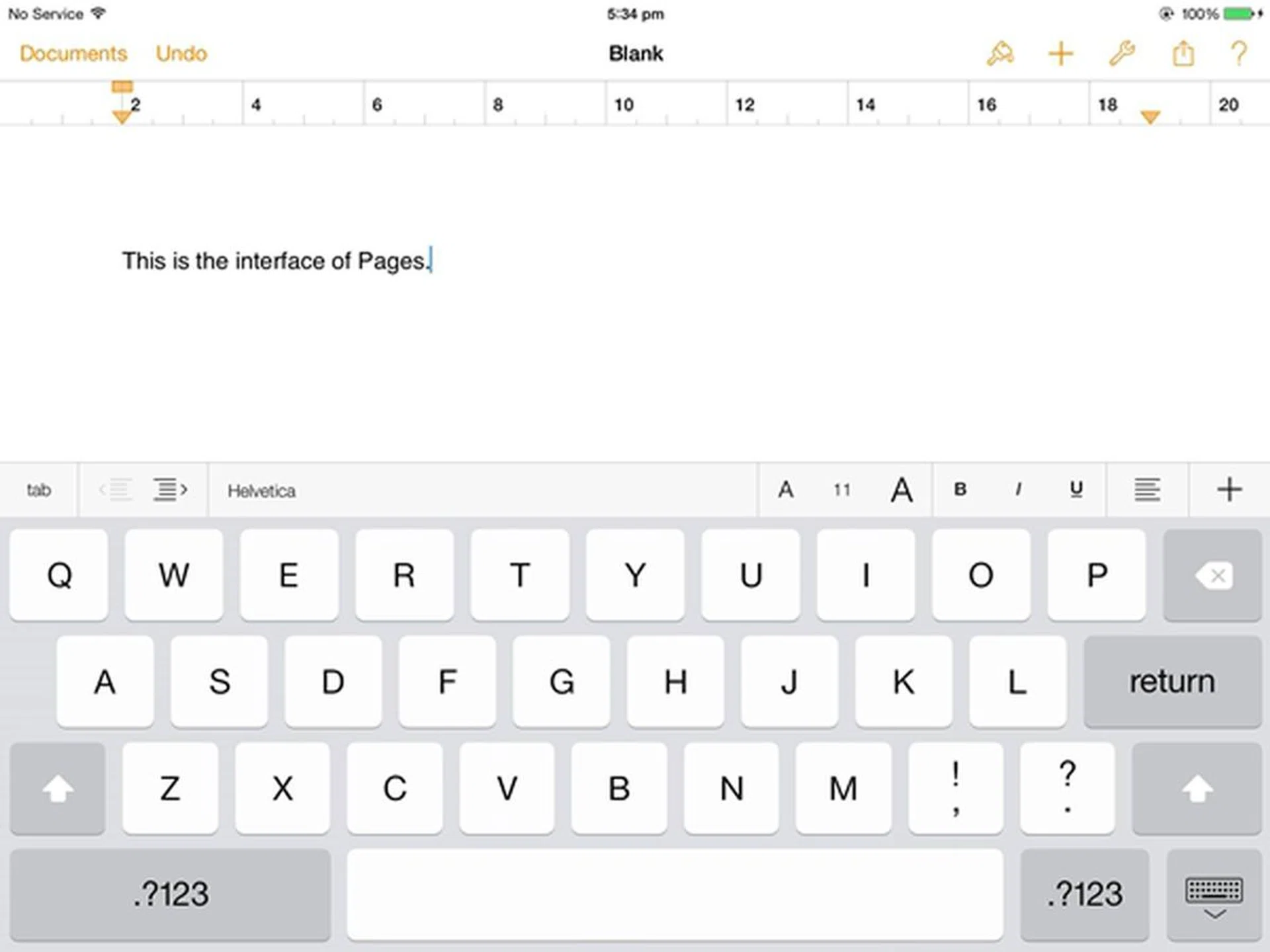Open the Tools wrench menu
1270x952 pixels.
(x=1121, y=54)
